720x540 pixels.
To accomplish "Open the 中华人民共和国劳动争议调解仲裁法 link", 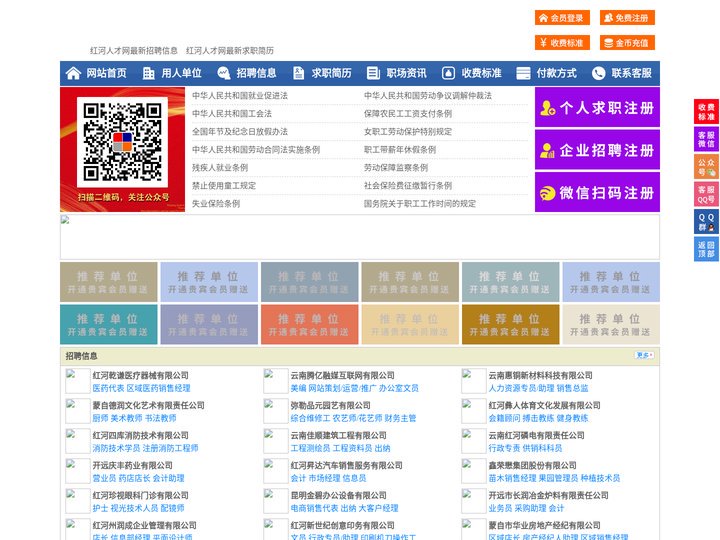I will (428, 96).
